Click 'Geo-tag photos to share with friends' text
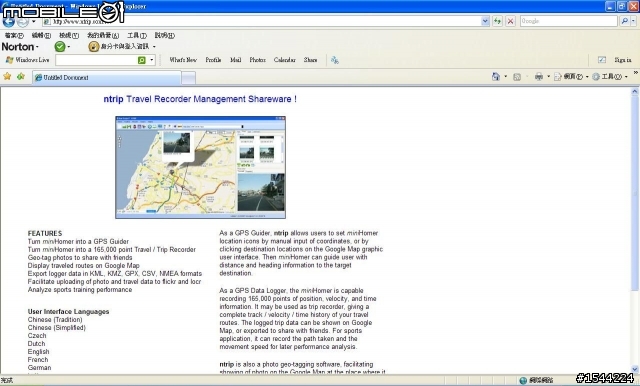640x386 pixels. [80, 257]
